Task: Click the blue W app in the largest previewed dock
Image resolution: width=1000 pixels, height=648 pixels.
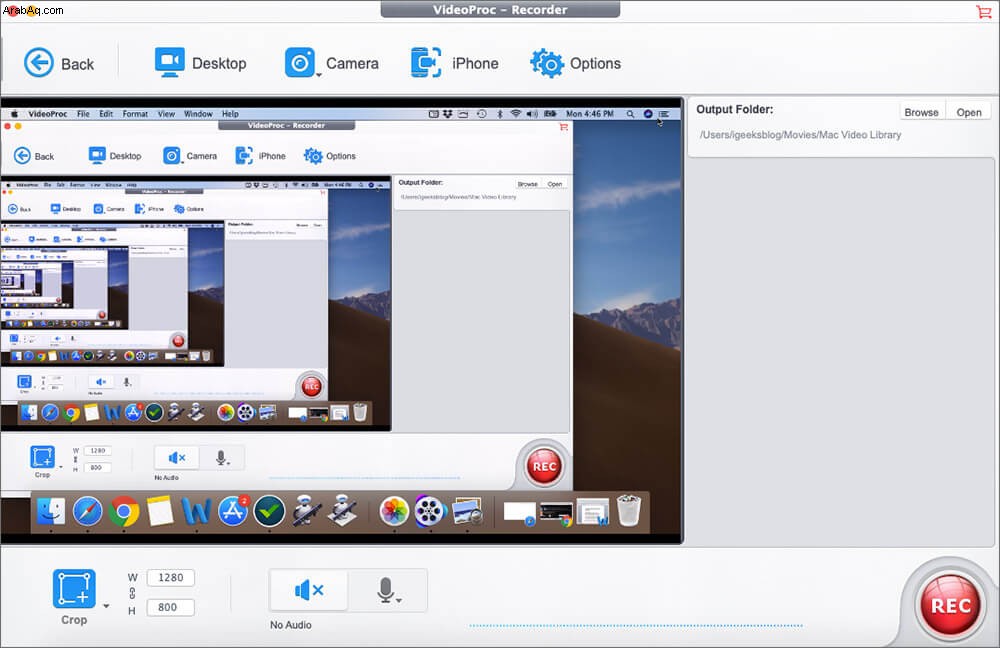Action: point(196,512)
